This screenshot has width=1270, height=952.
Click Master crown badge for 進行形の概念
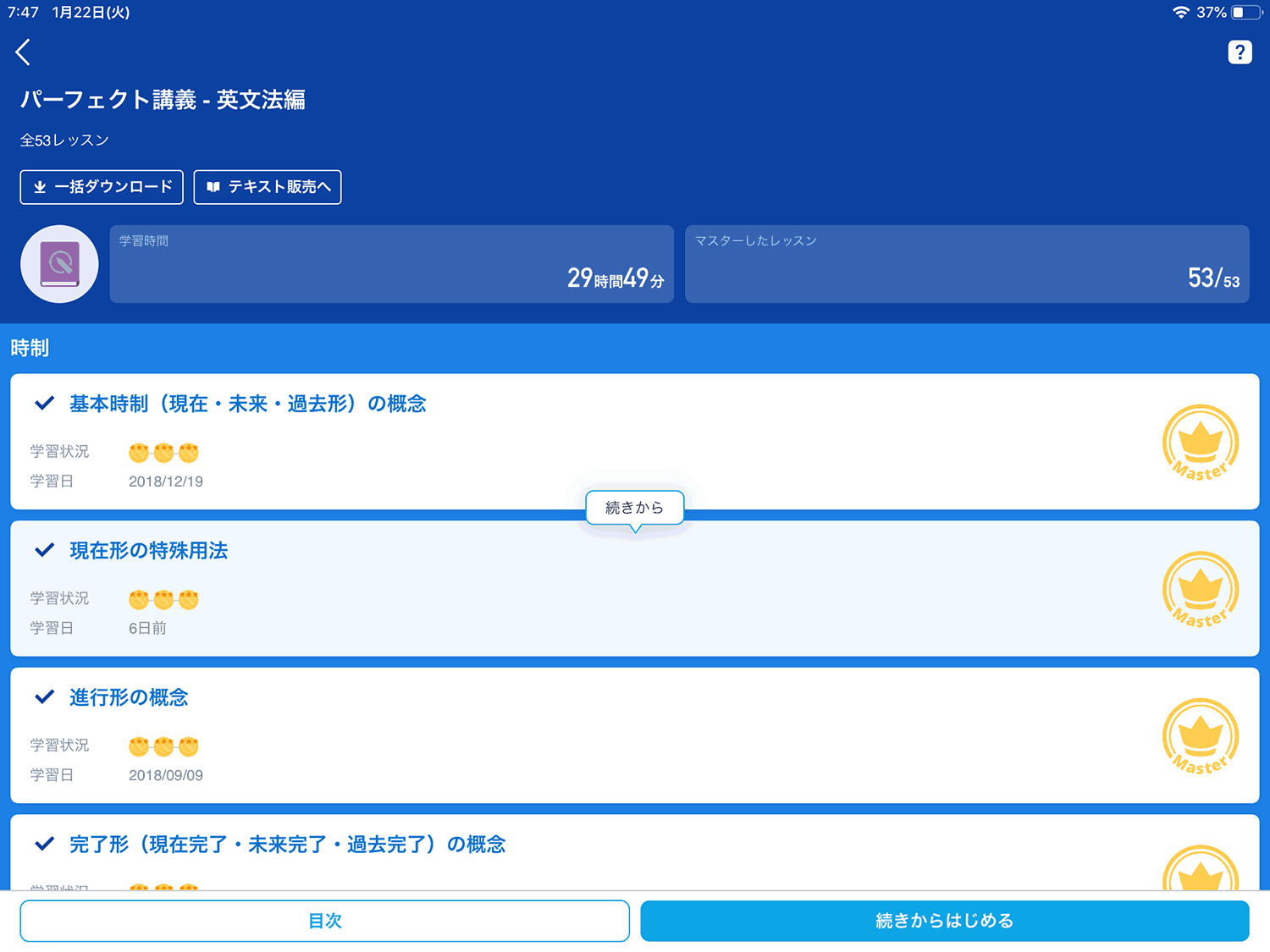click(x=1200, y=736)
